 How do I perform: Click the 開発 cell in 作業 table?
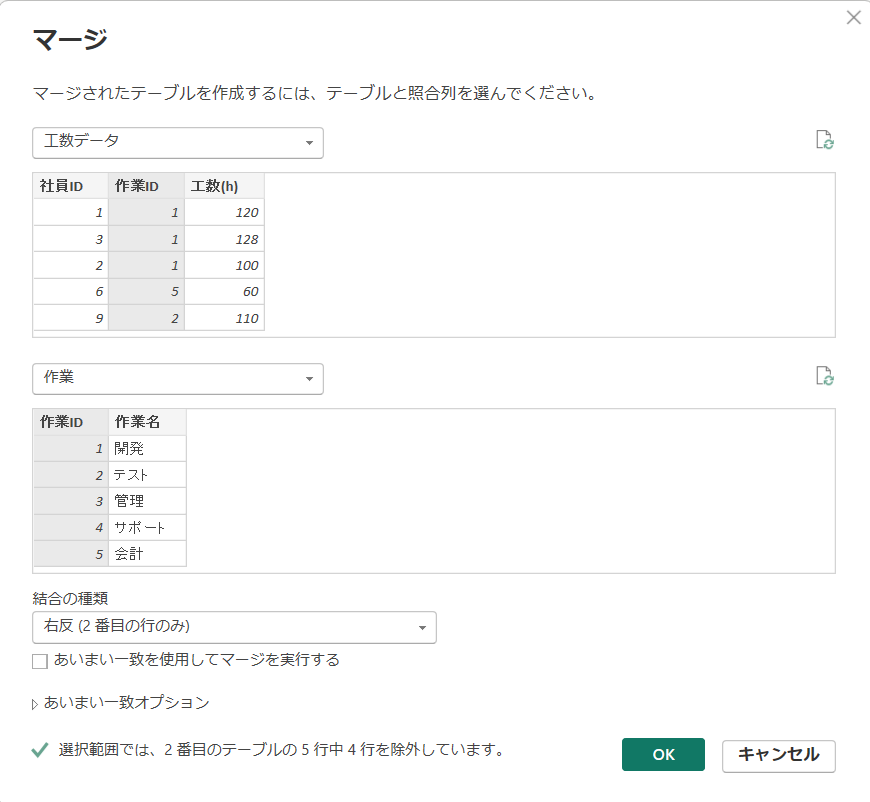tap(147, 449)
